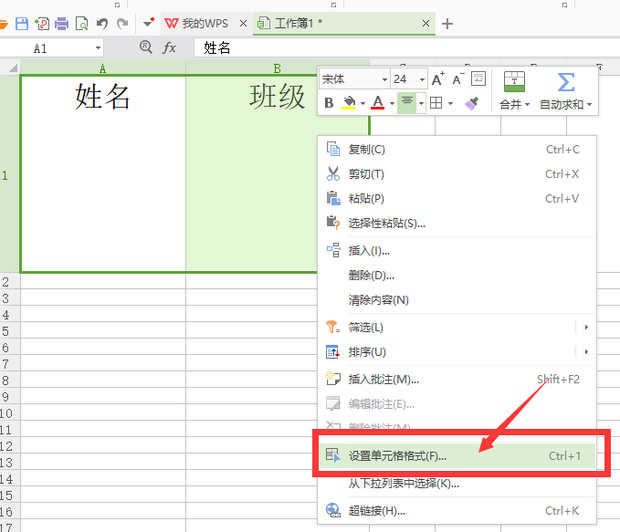
Task: Click cell A1 containing 姓名
Action: (x=103, y=173)
